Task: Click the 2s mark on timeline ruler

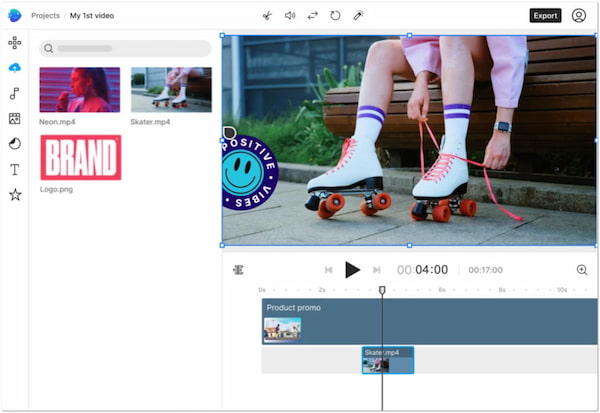Action: [322, 290]
